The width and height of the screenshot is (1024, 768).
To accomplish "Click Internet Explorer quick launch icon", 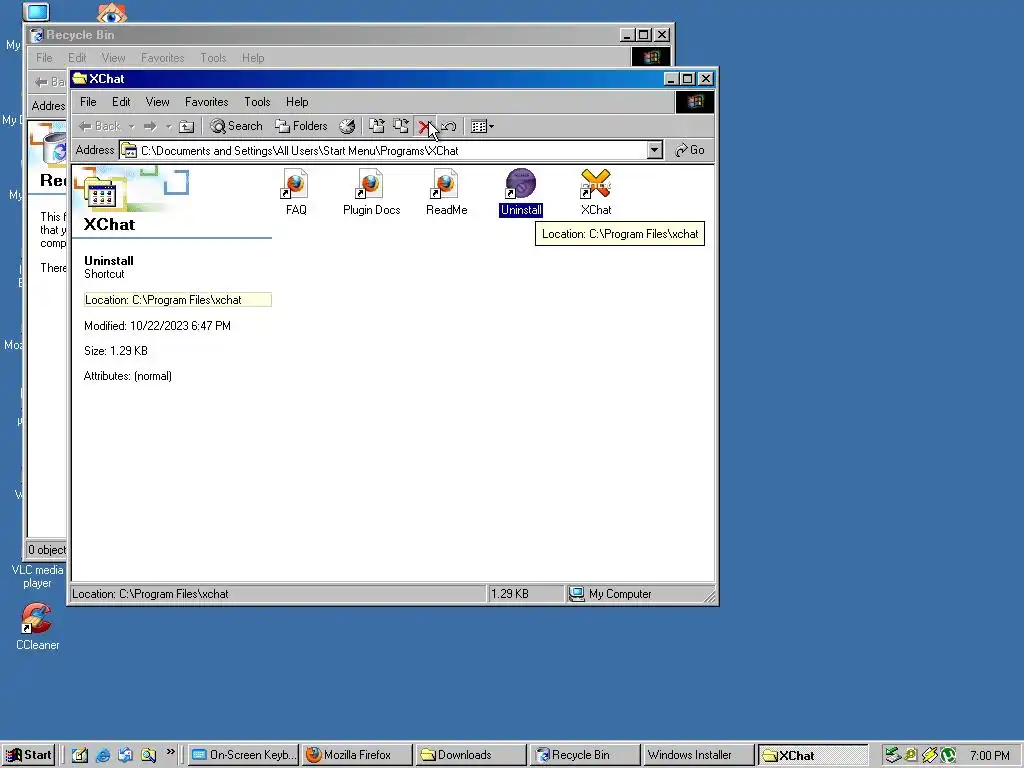I will tap(103, 756).
